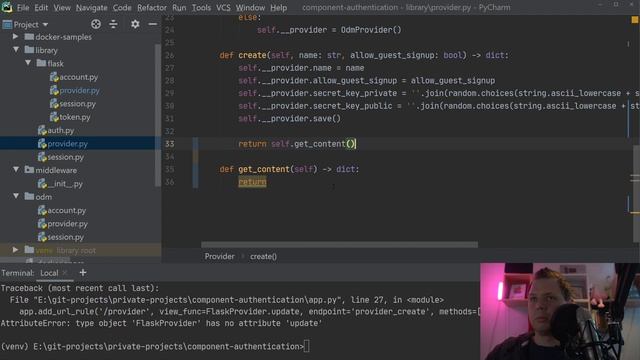
Task: Select the flask folder
Action: pyautogui.click(x=56, y=64)
